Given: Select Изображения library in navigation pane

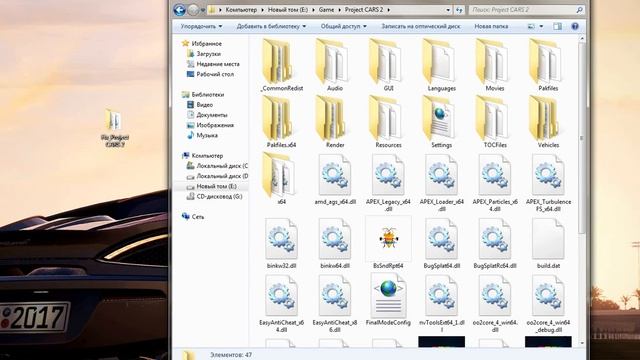Looking at the screenshot, I should tap(211, 125).
